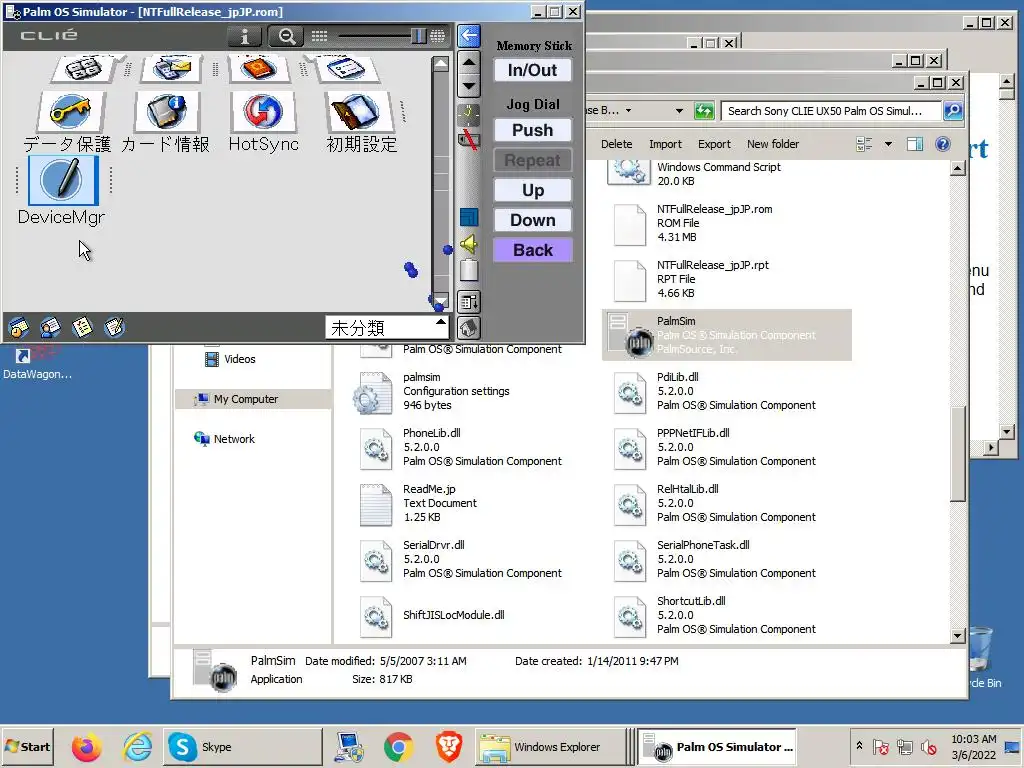This screenshot has height=768, width=1024.
Task: Click the Jog Dial Up button
Action: 532,190
